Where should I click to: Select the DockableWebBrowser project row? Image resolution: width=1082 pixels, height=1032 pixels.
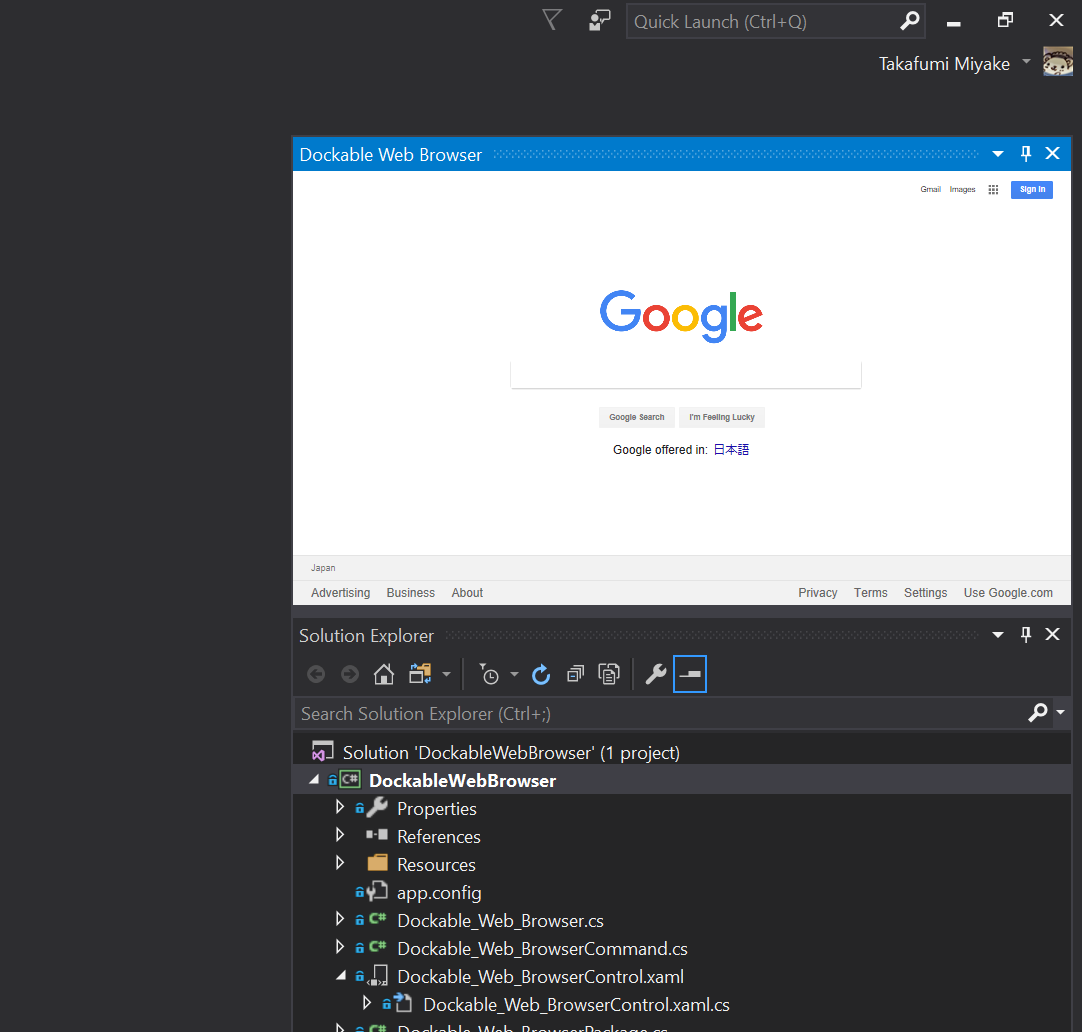[x=682, y=780]
